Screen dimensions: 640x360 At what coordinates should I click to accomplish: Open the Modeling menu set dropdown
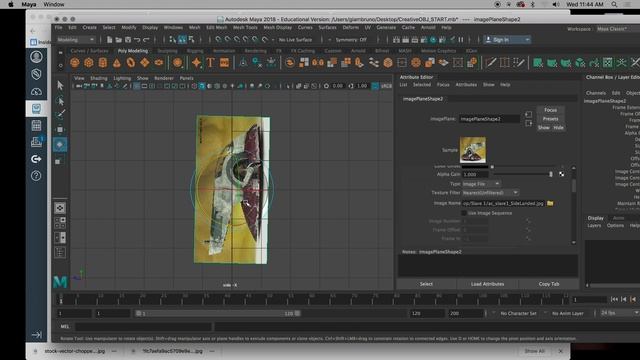pos(76,40)
